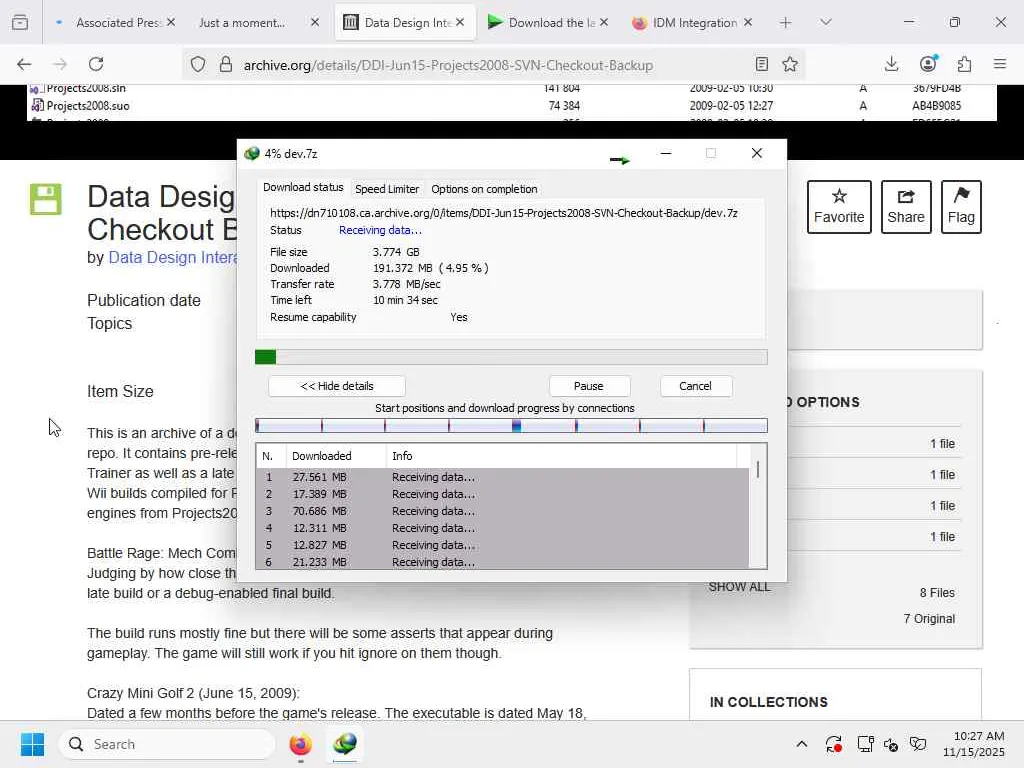Click the download URL text in dialog

coord(504,213)
